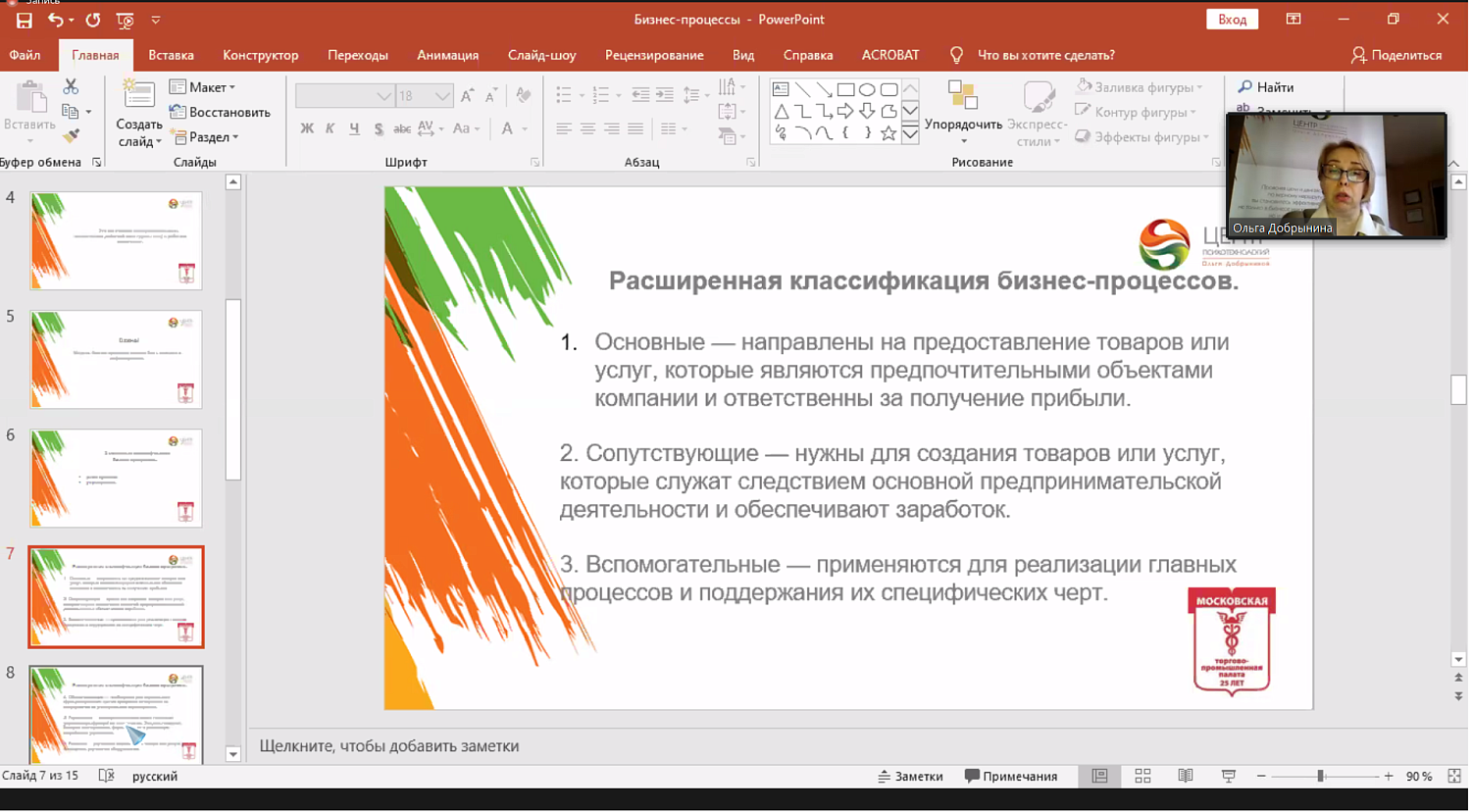
Task: Open the Файл tab
Action: point(25,55)
